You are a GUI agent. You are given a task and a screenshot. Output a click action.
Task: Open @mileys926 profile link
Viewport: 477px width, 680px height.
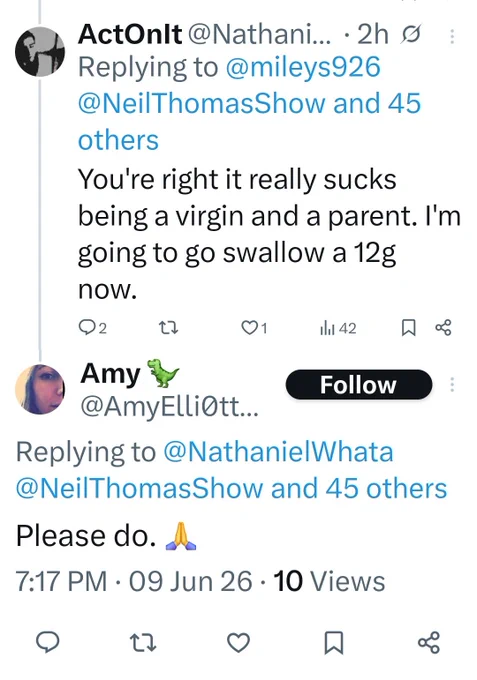(x=303, y=68)
